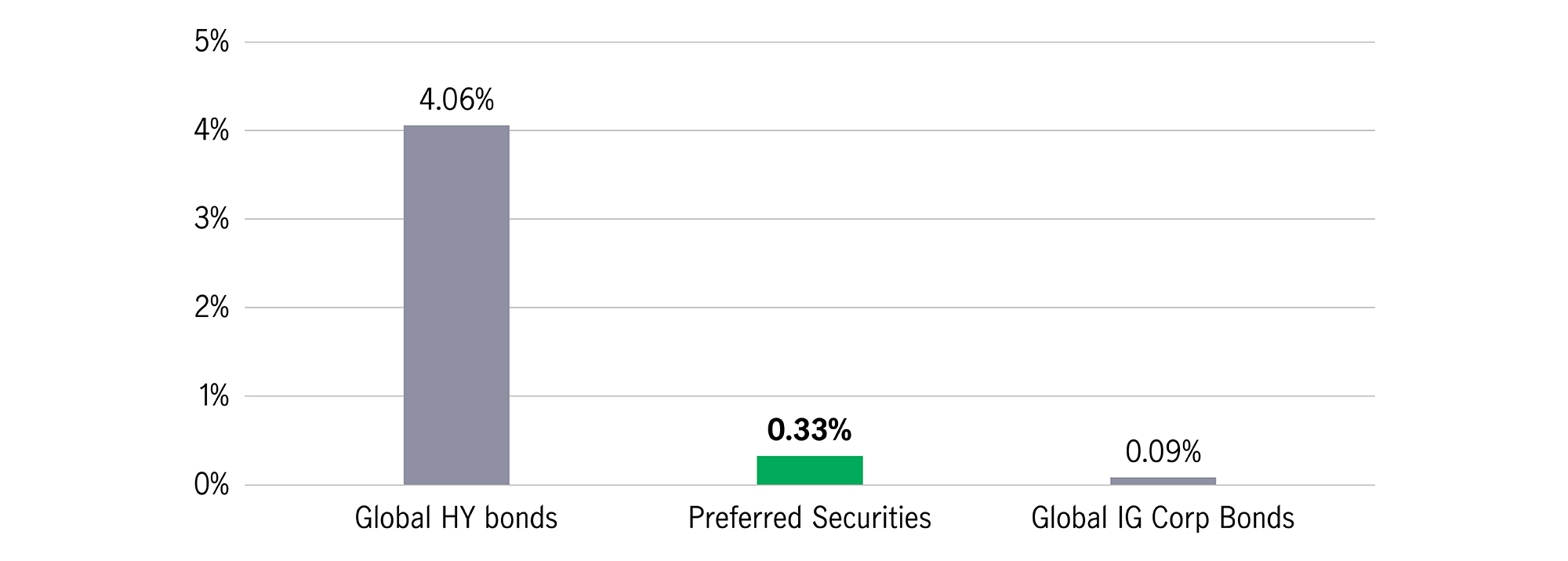Click the 3% horizontal gridline
Image resolution: width=1568 pixels, height=561 pixels.
[810, 219]
